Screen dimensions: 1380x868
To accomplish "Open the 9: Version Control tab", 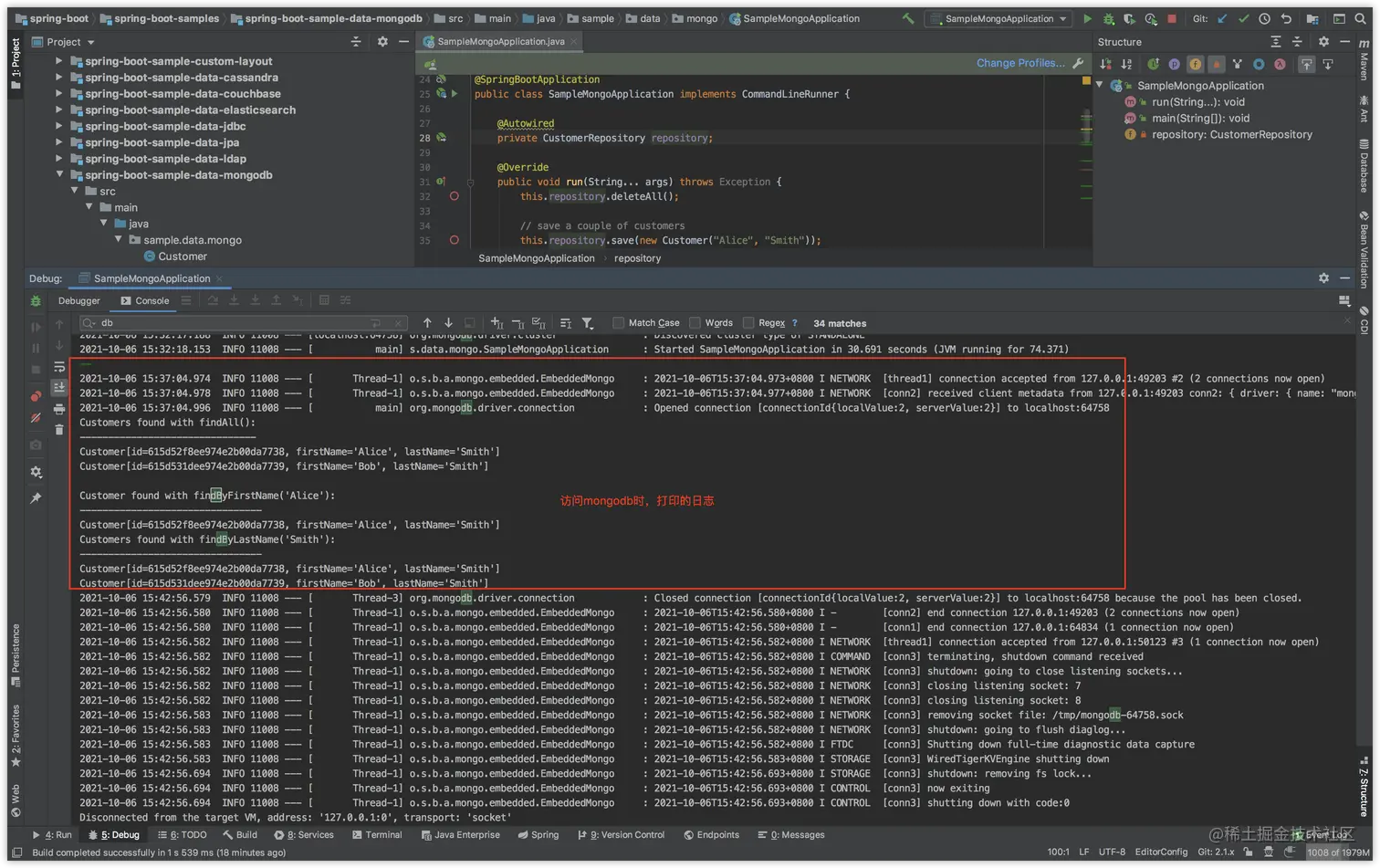I will pyautogui.click(x=621, y=835).
